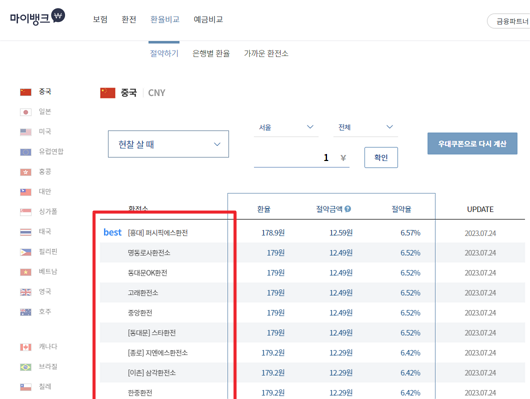The width and height of the screenshot is (530, 399).
Task: Open the 전체 district dropdown
Action: pos(365,127)
